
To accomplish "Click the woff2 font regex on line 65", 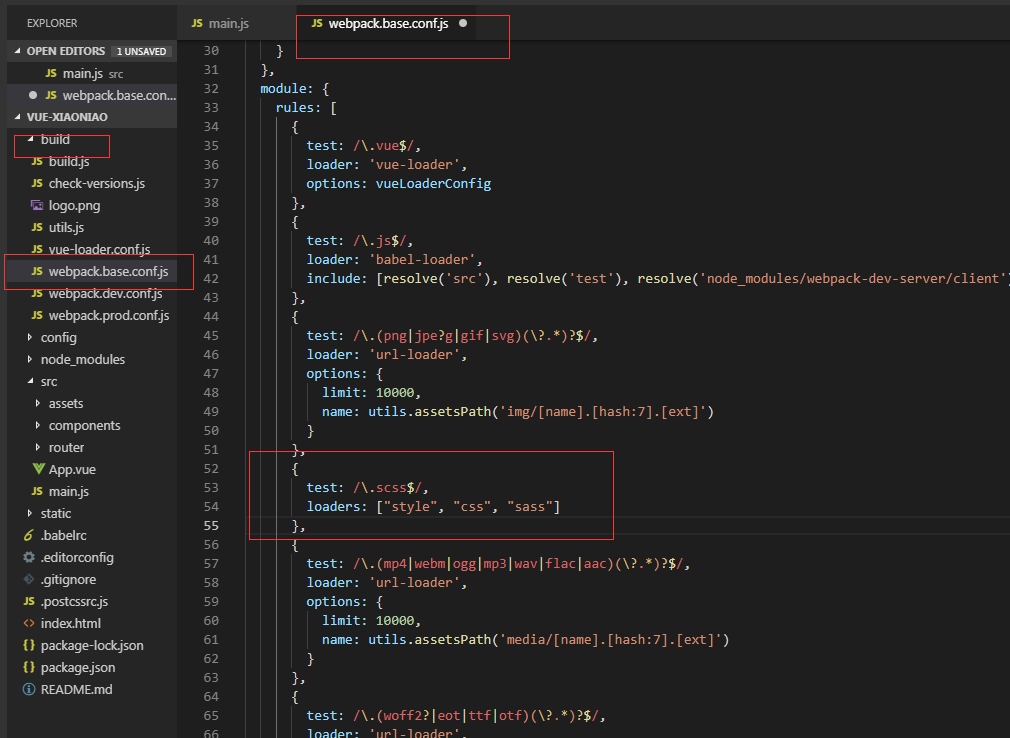I will click(475, 715).
